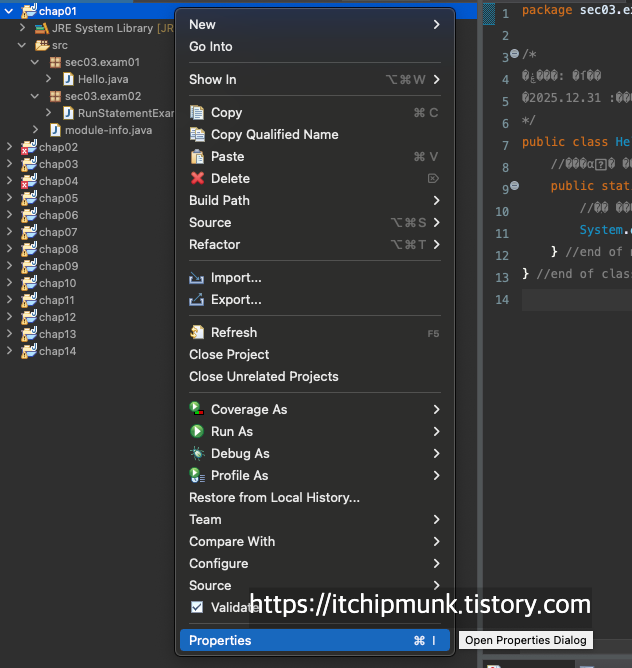
Task: Click the Paste clipboard icon
Action: 197,157
